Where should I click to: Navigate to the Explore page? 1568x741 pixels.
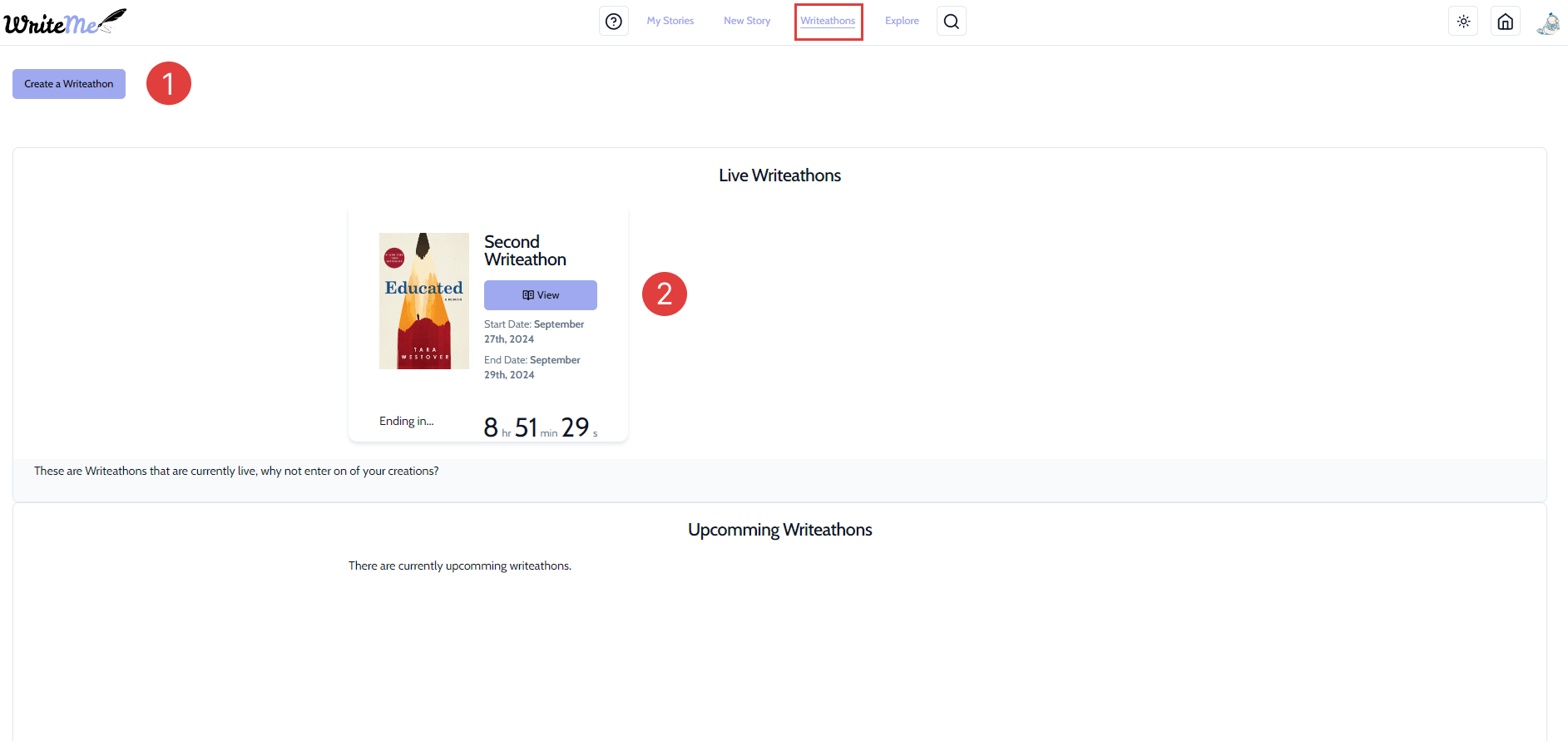902,21
